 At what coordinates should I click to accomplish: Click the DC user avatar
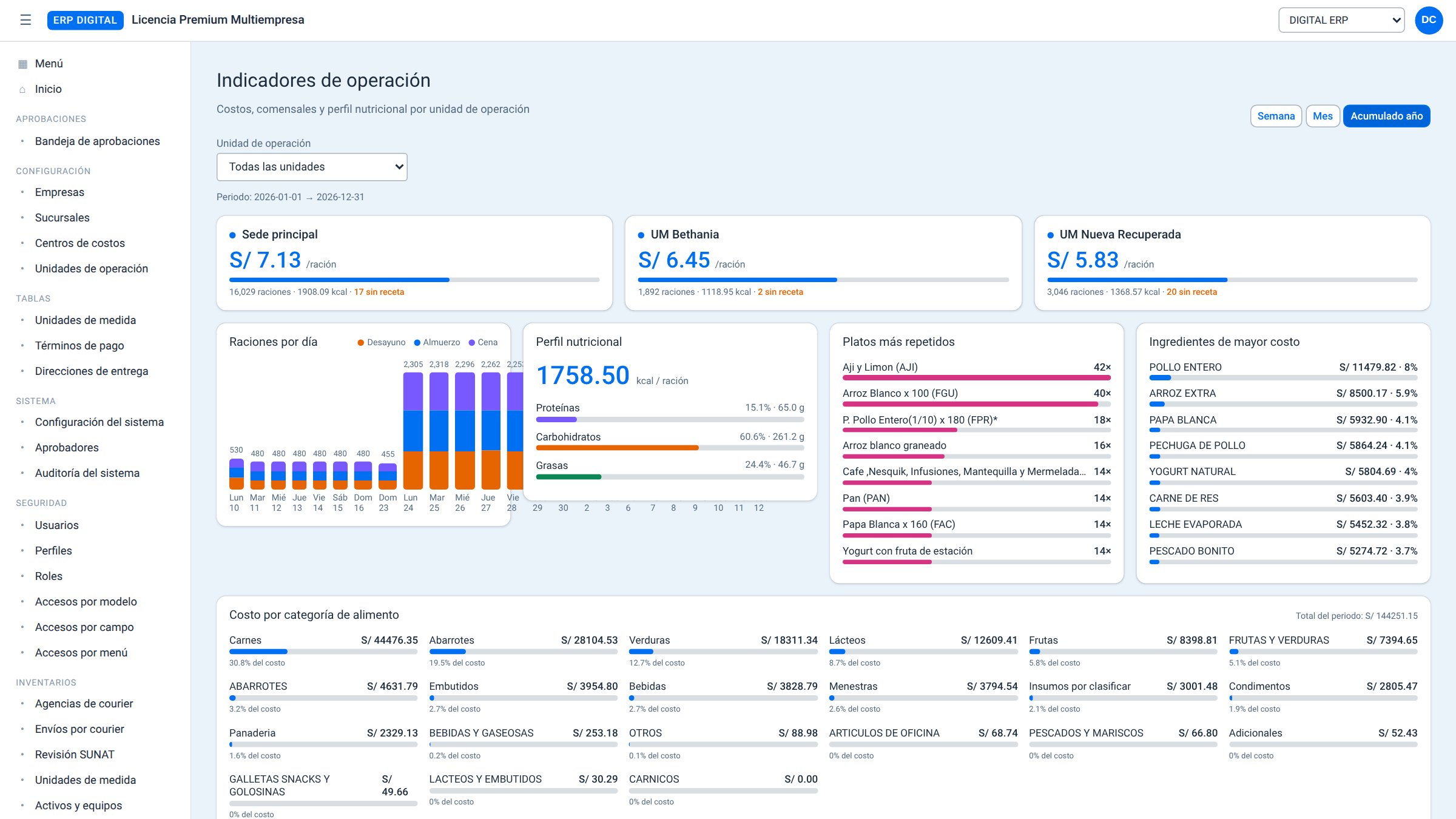tap(1429, 20)
